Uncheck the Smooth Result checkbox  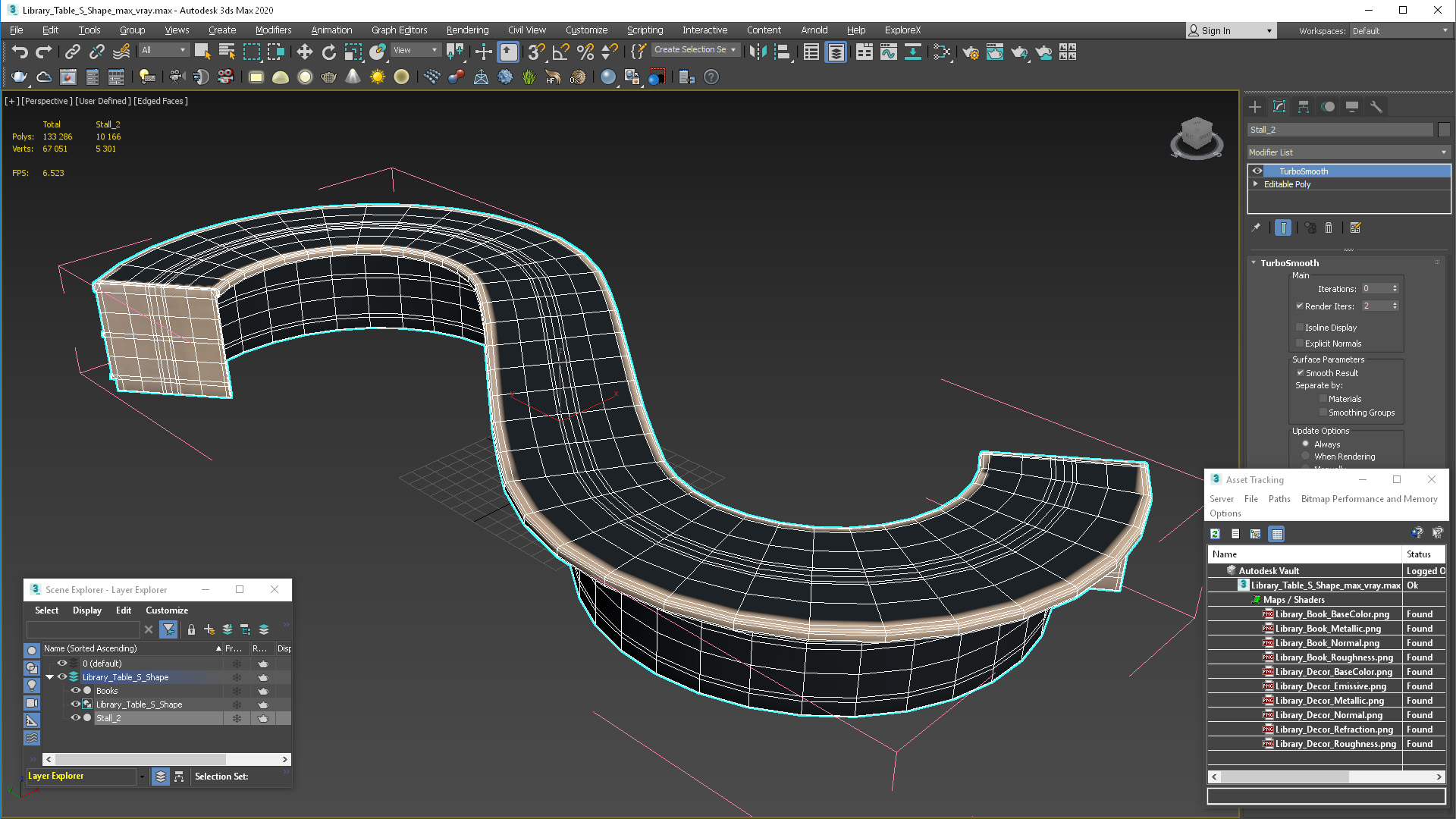[x=1300, y=373]
